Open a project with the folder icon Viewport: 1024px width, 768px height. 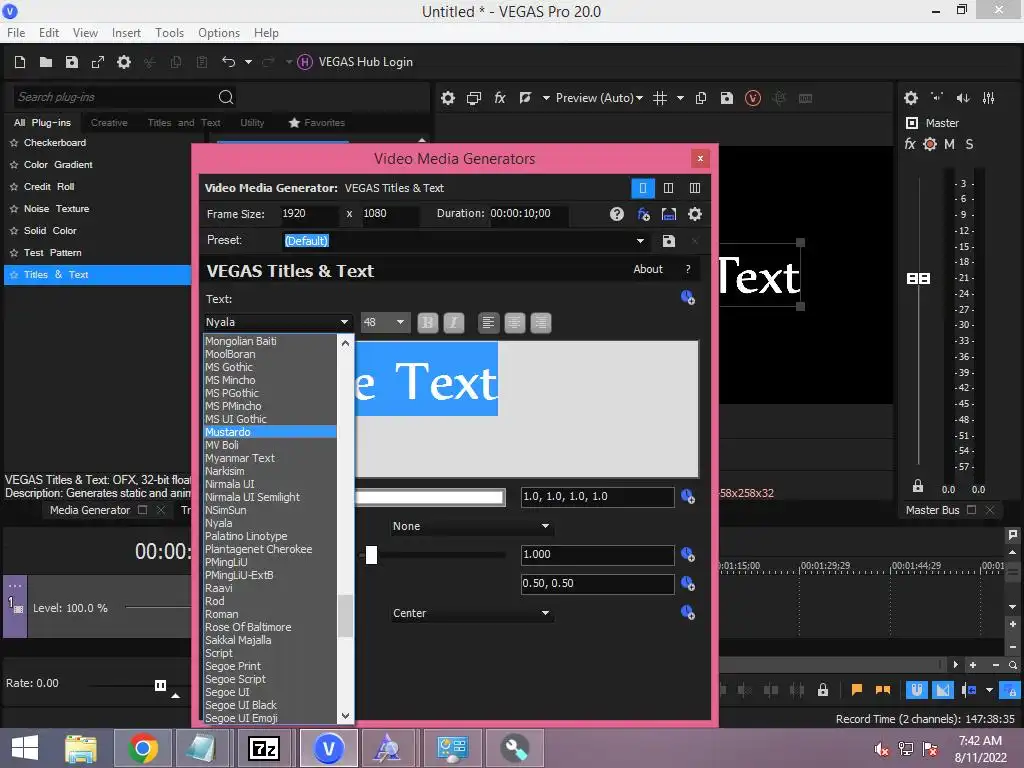pyautogui.click(x=46, y=62)
